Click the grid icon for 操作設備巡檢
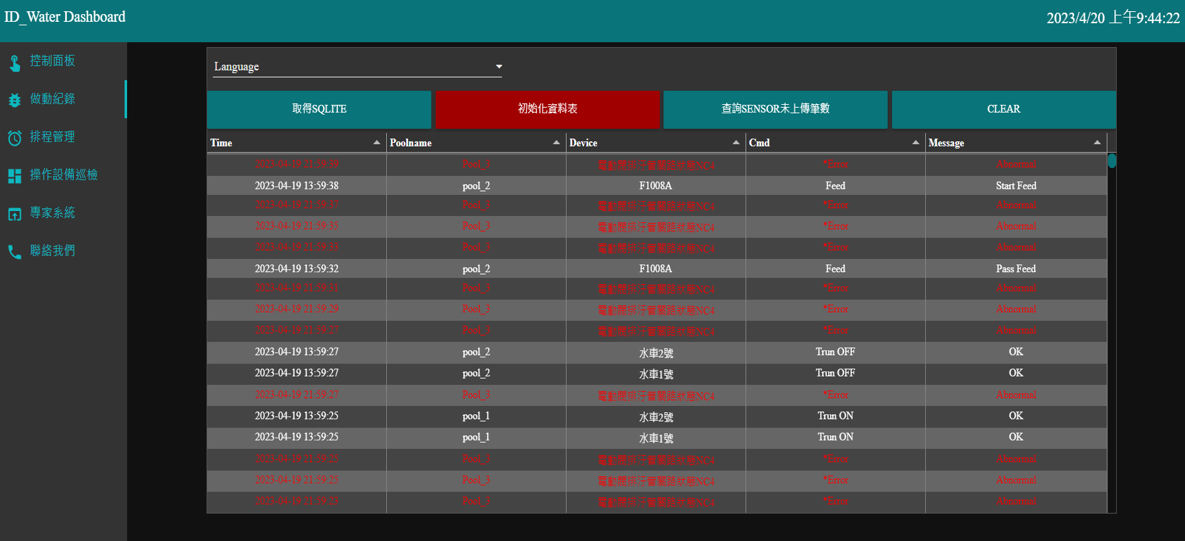Screen dimensions: 1185x541 click(15, 176)
